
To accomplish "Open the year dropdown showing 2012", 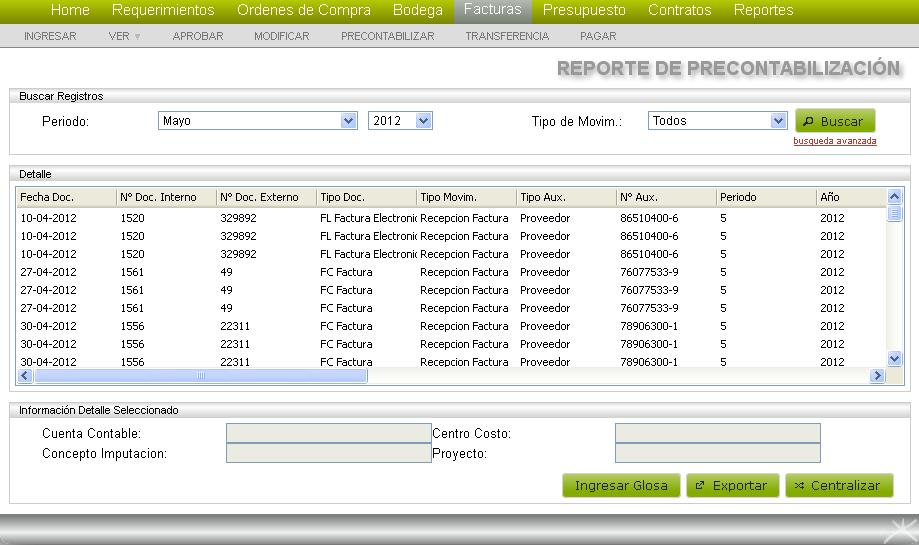I will [x=400, y=121].
